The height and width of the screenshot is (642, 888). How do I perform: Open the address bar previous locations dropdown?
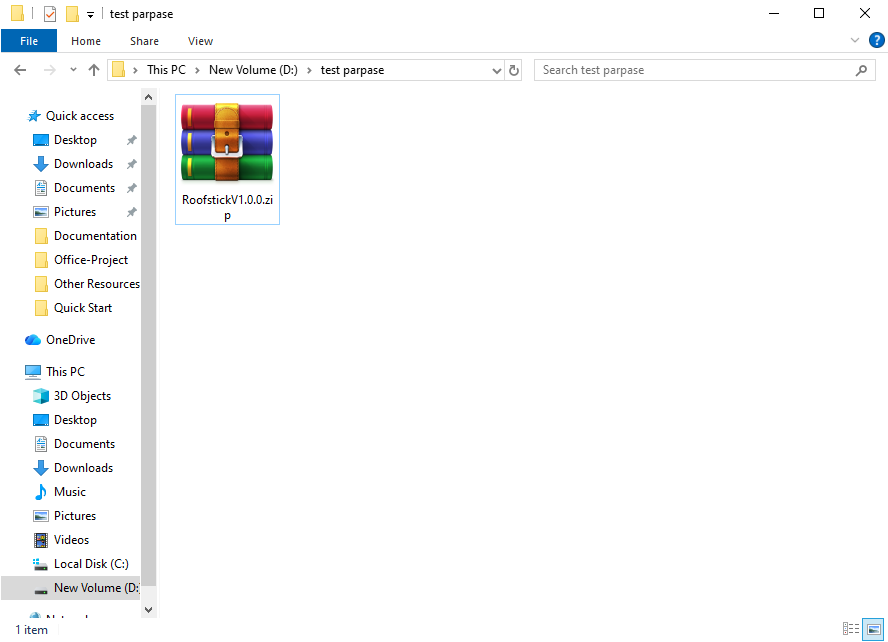[x=497, y=70]
